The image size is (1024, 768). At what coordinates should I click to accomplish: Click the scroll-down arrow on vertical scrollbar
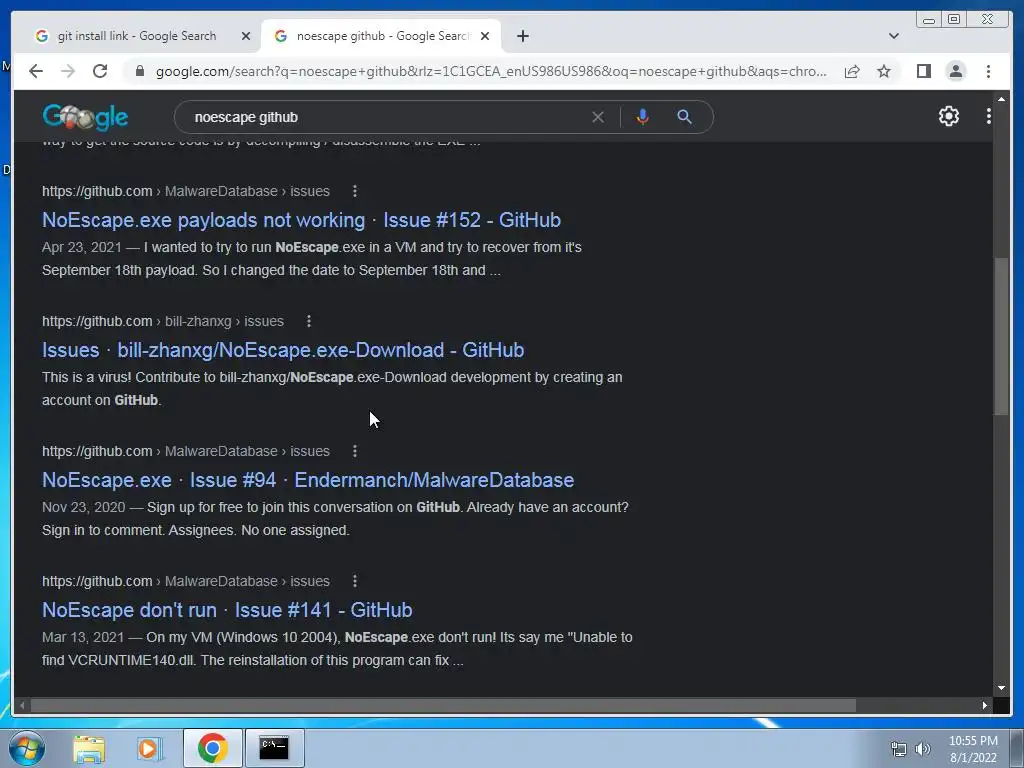click(x=1001, y=687)
